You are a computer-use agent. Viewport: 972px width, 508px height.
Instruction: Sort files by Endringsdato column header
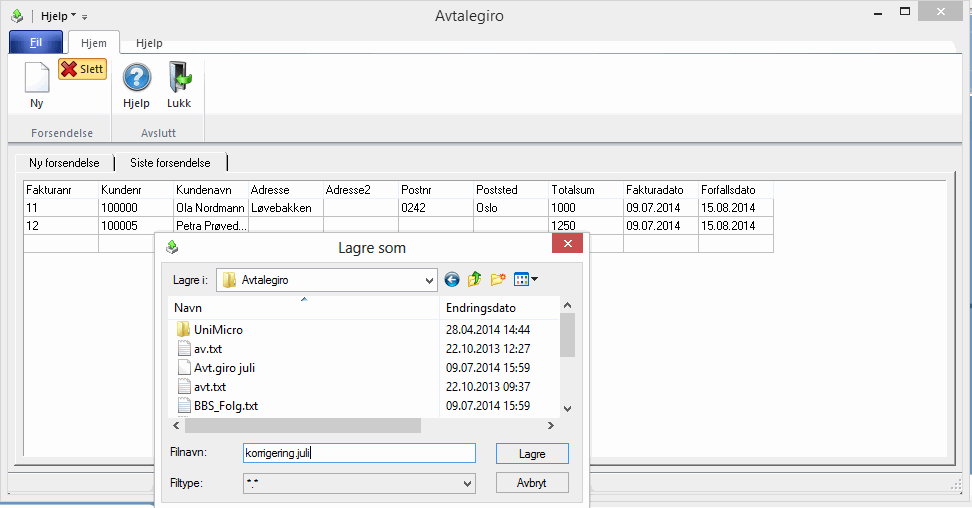498,308
